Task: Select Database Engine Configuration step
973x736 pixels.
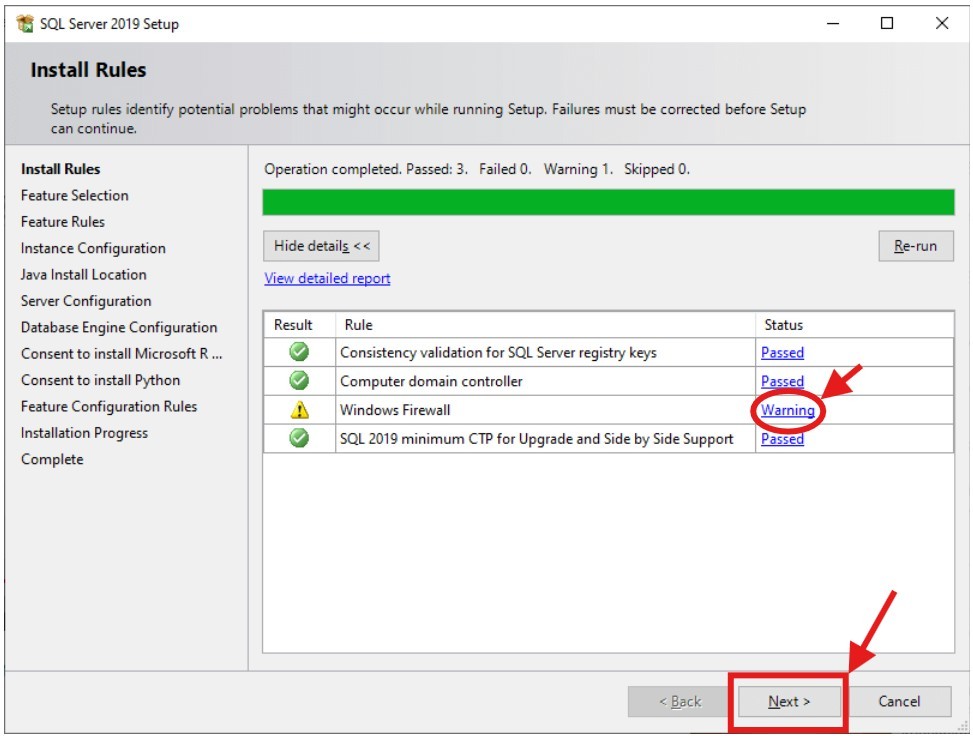Action: click(118, 327)
